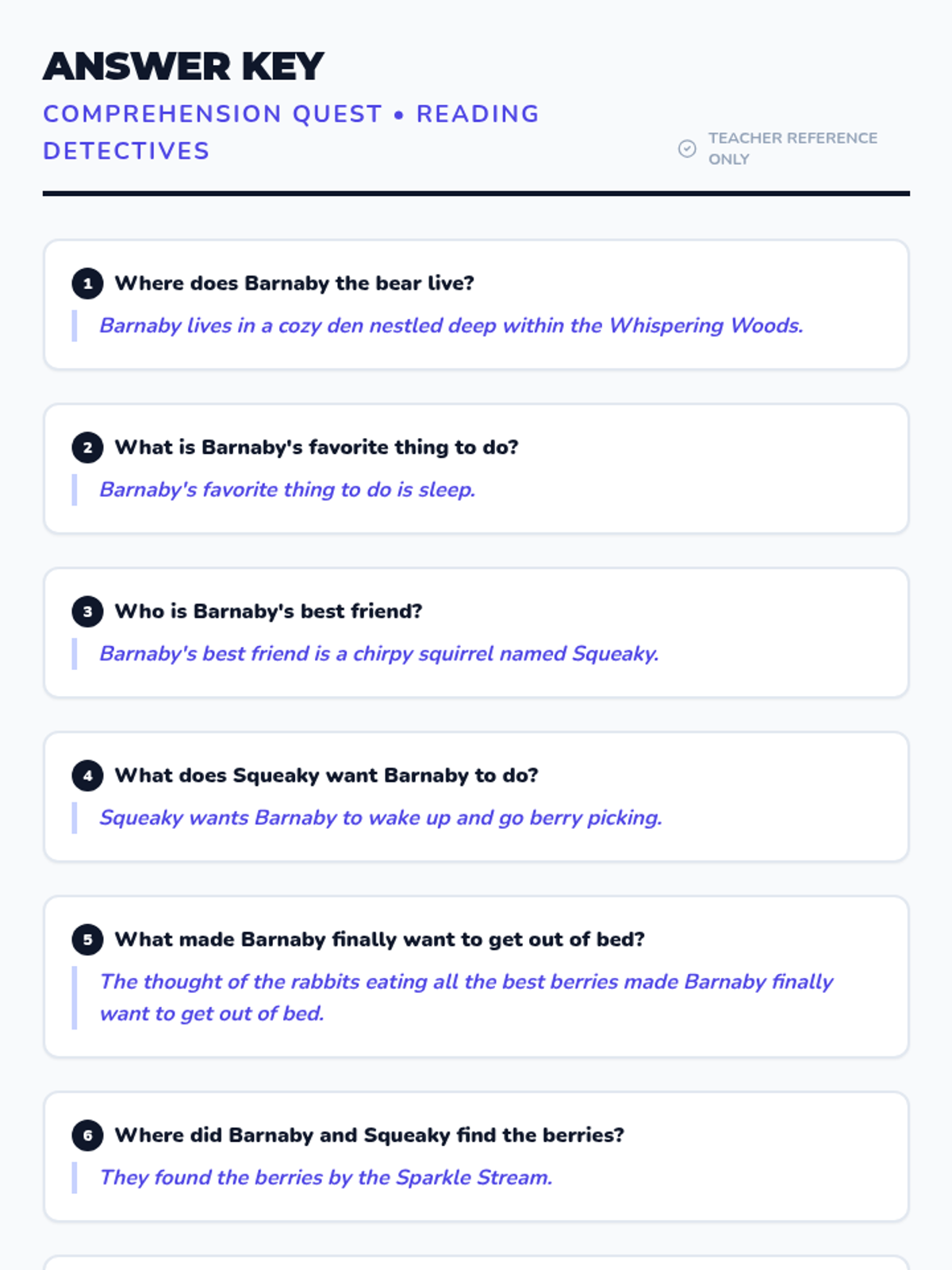Click the TEACHER REFERENCE ONLY label
The height and width of the screenshot is (1270, 952).
tap(793, 148)
